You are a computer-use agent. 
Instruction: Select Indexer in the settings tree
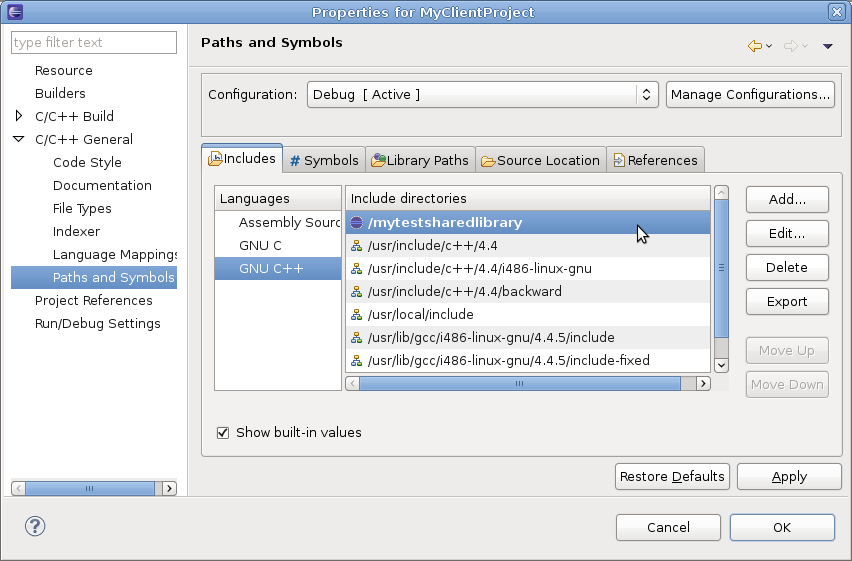76,231
